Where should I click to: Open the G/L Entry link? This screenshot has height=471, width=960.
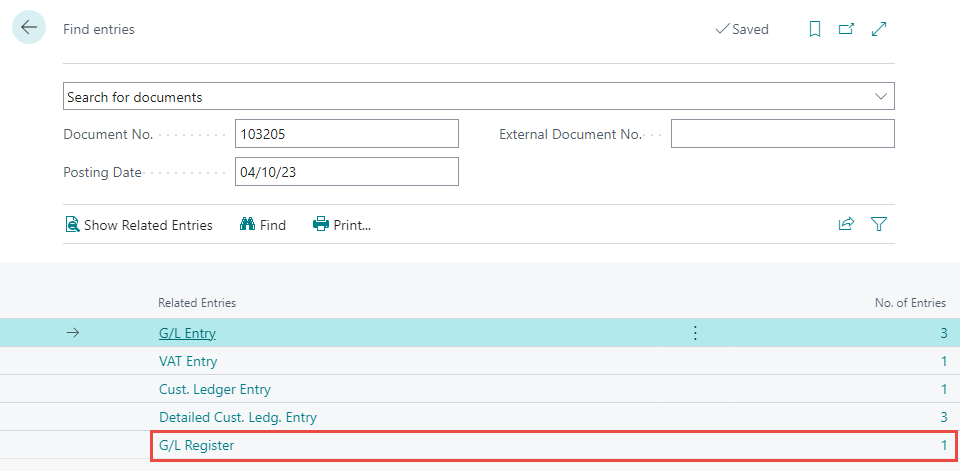(187, 333)
